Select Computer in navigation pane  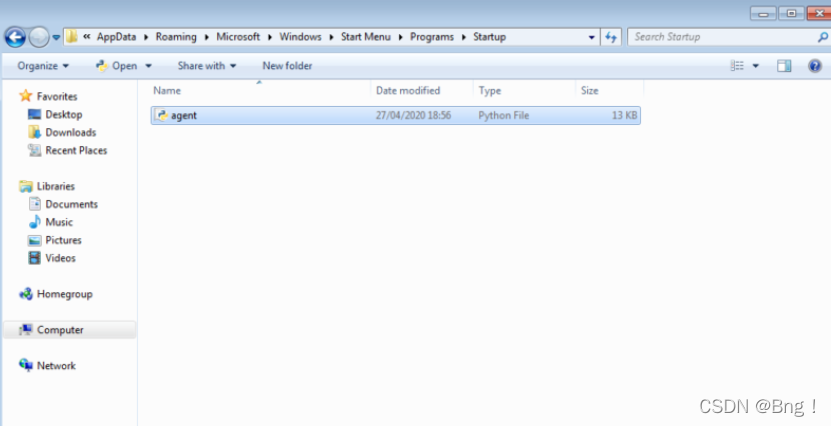60,330
